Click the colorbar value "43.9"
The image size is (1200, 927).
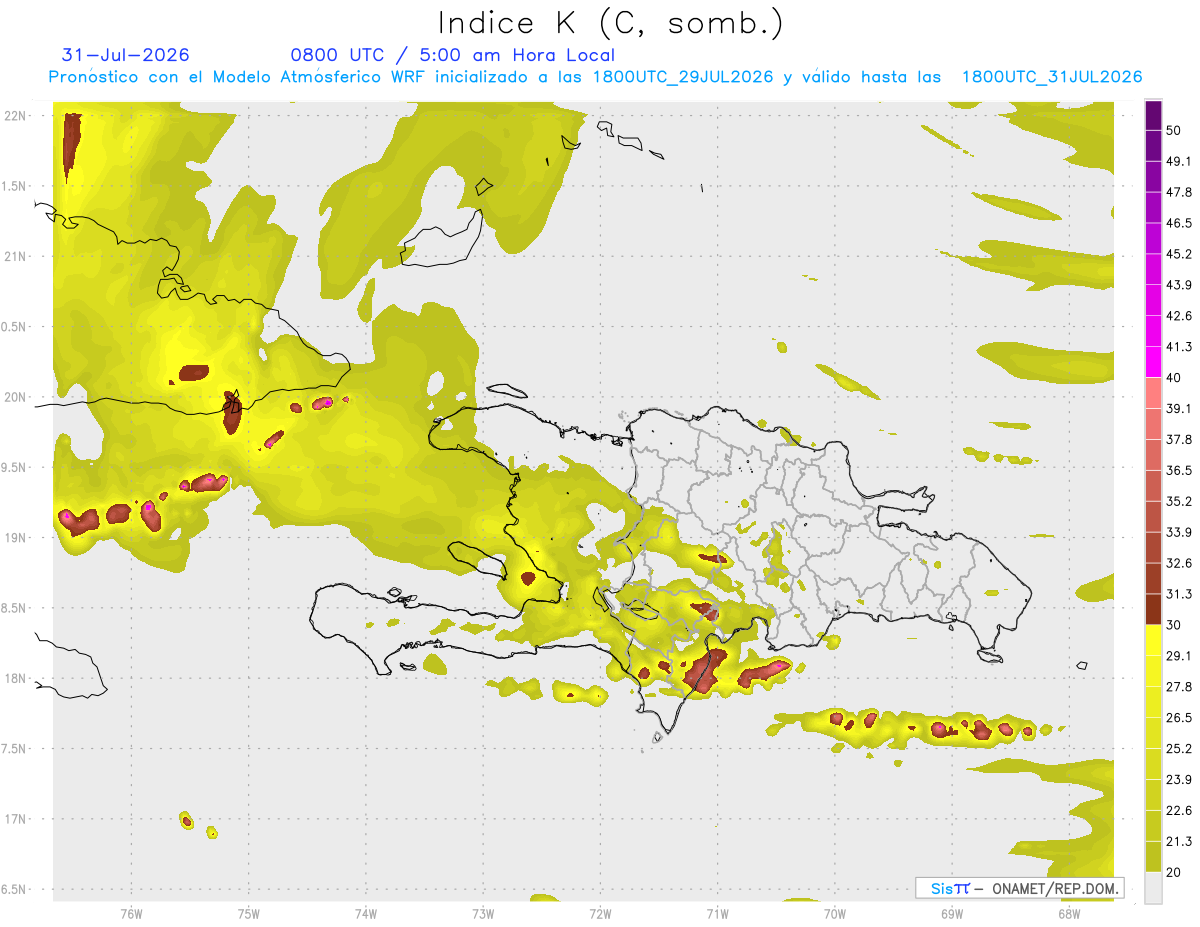click(1179, 285)
